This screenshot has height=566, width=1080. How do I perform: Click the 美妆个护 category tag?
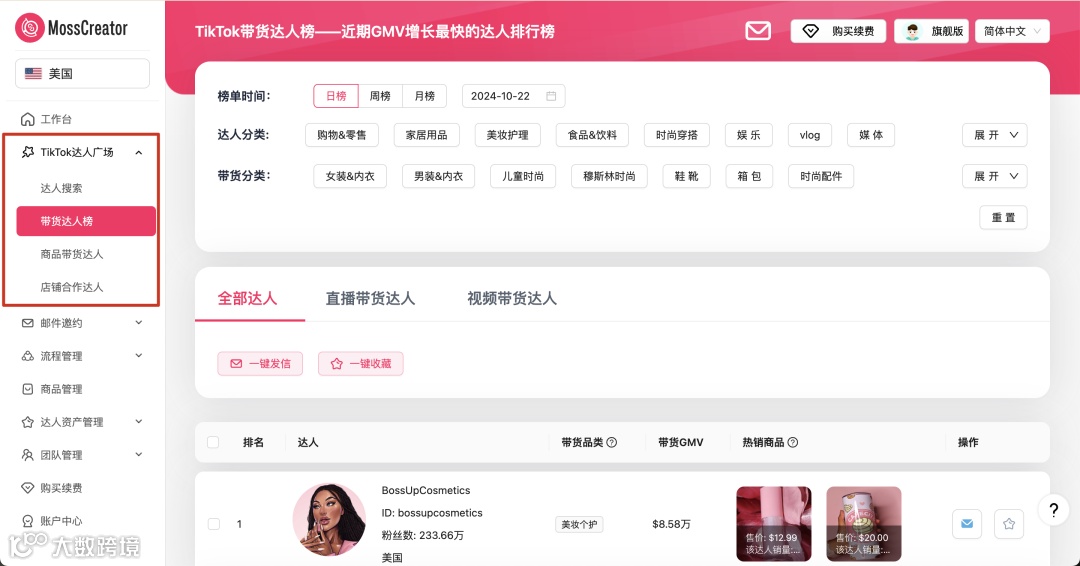[x=579, y=525]
